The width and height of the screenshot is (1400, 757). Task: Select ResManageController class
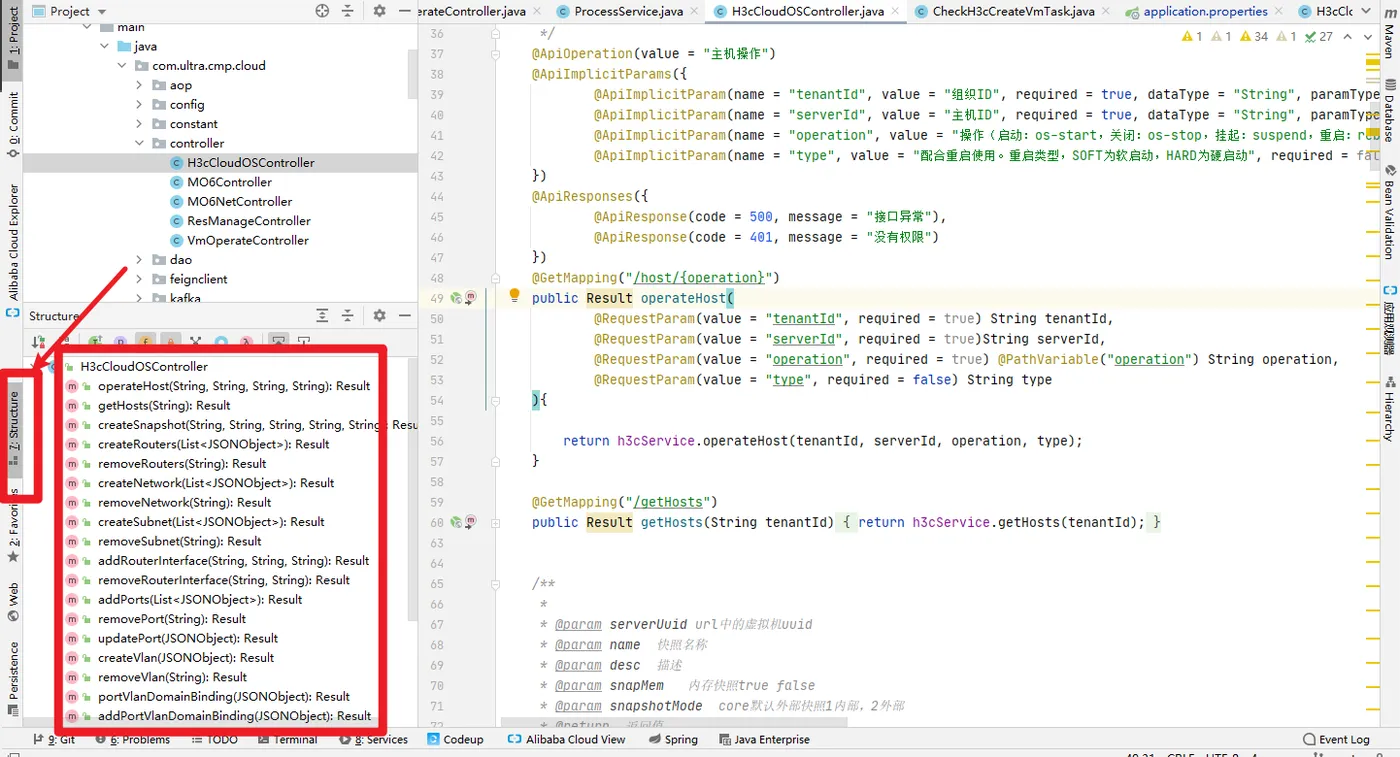(248, 221)
